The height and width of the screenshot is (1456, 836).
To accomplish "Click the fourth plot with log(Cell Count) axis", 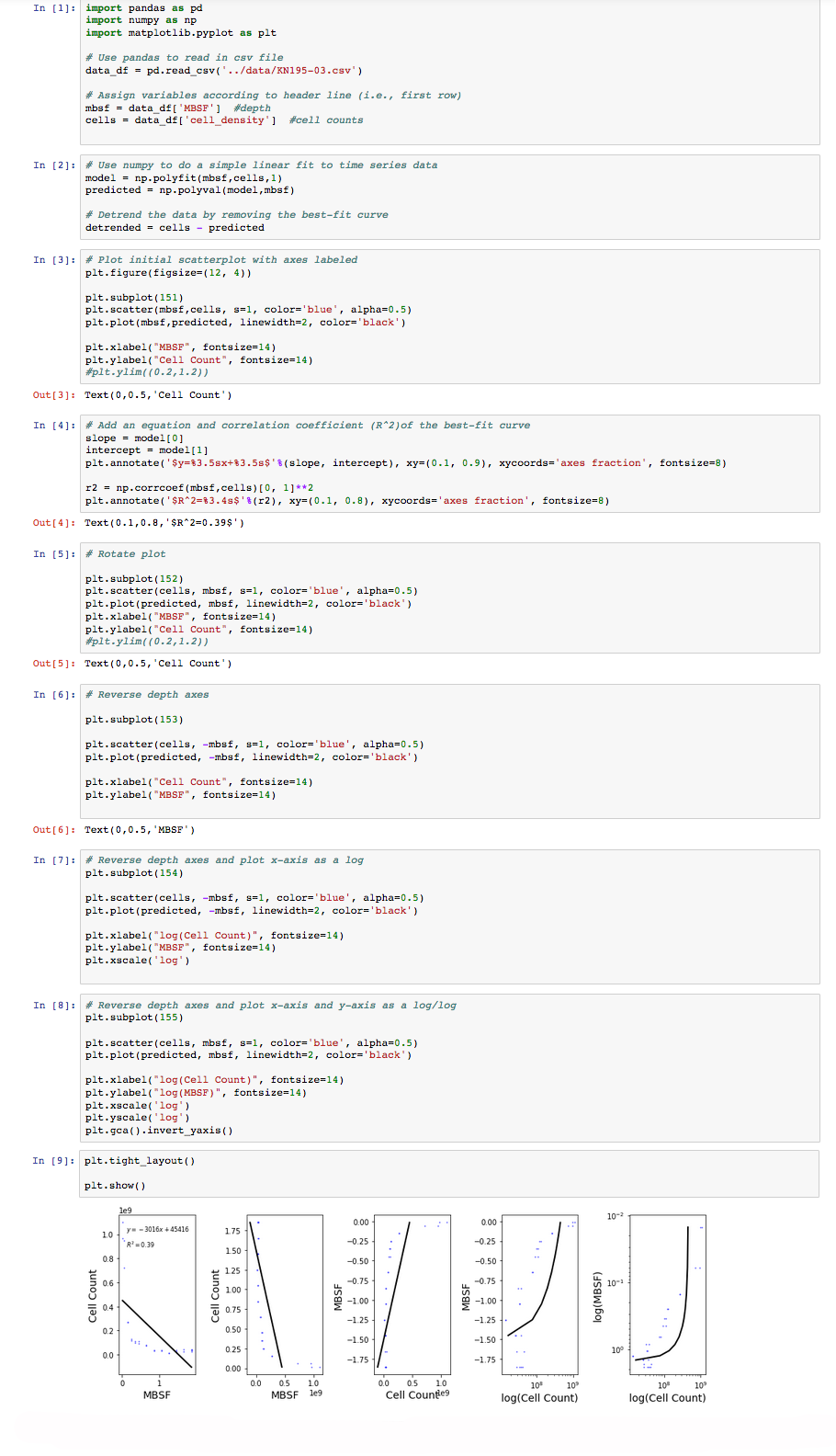I will point(540,1291).
